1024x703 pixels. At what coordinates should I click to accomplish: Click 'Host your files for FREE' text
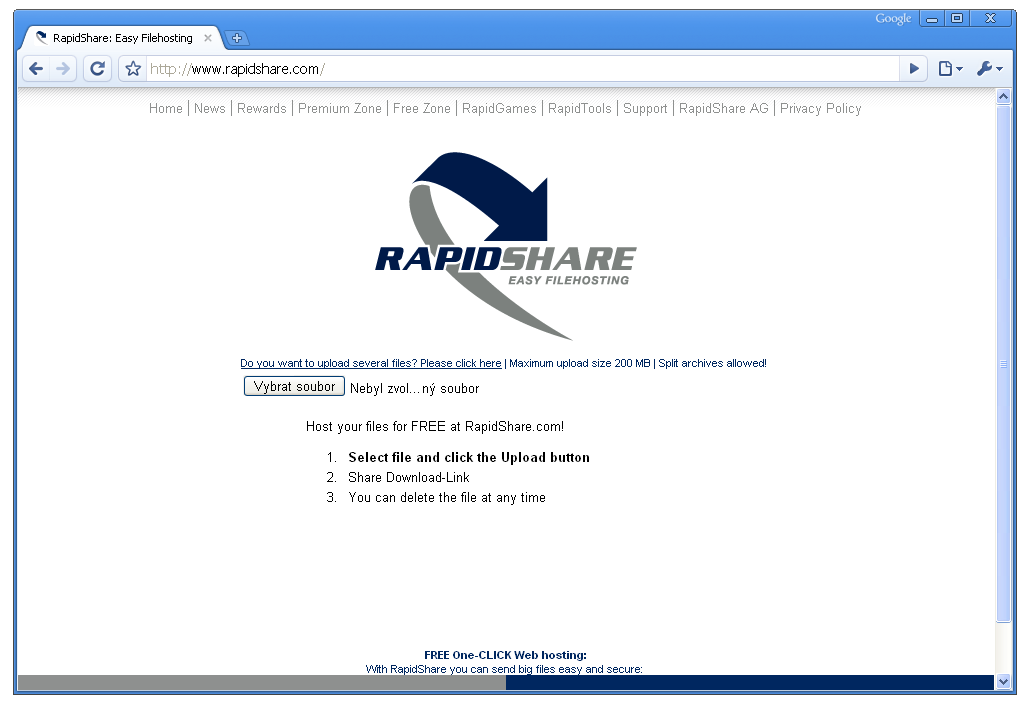tap(435, 427)
